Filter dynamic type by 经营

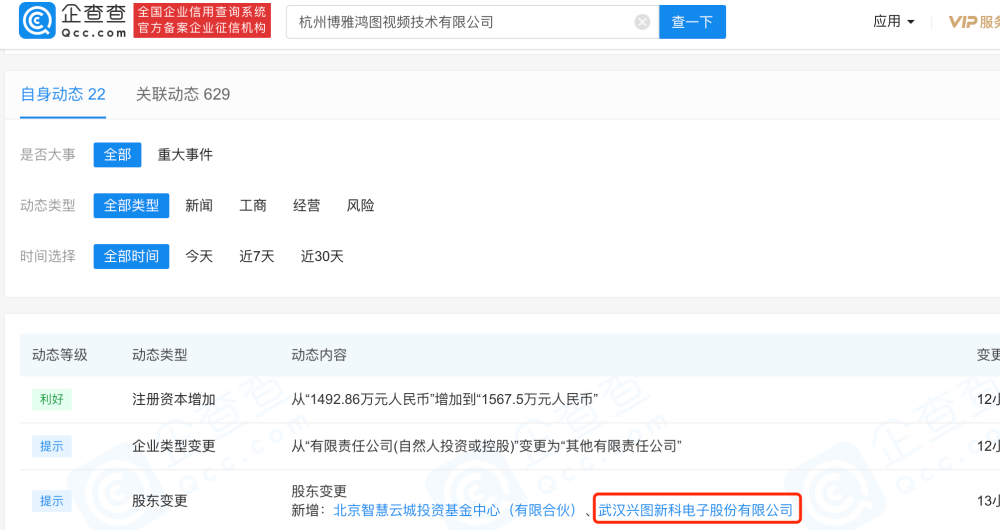(307, 205)
